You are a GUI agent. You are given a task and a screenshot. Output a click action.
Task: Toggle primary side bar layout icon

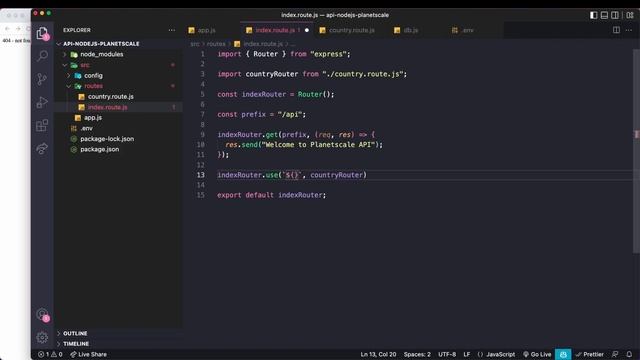point(594,15)
